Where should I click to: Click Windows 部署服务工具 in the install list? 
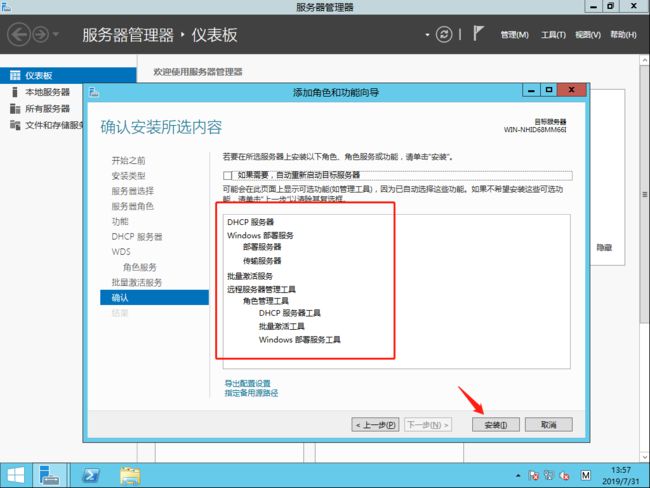coord(300,340)
